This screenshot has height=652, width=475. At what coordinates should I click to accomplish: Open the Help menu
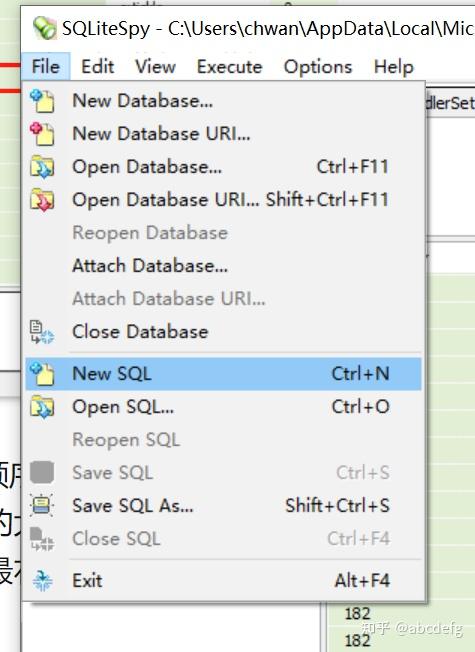(393, 67)
